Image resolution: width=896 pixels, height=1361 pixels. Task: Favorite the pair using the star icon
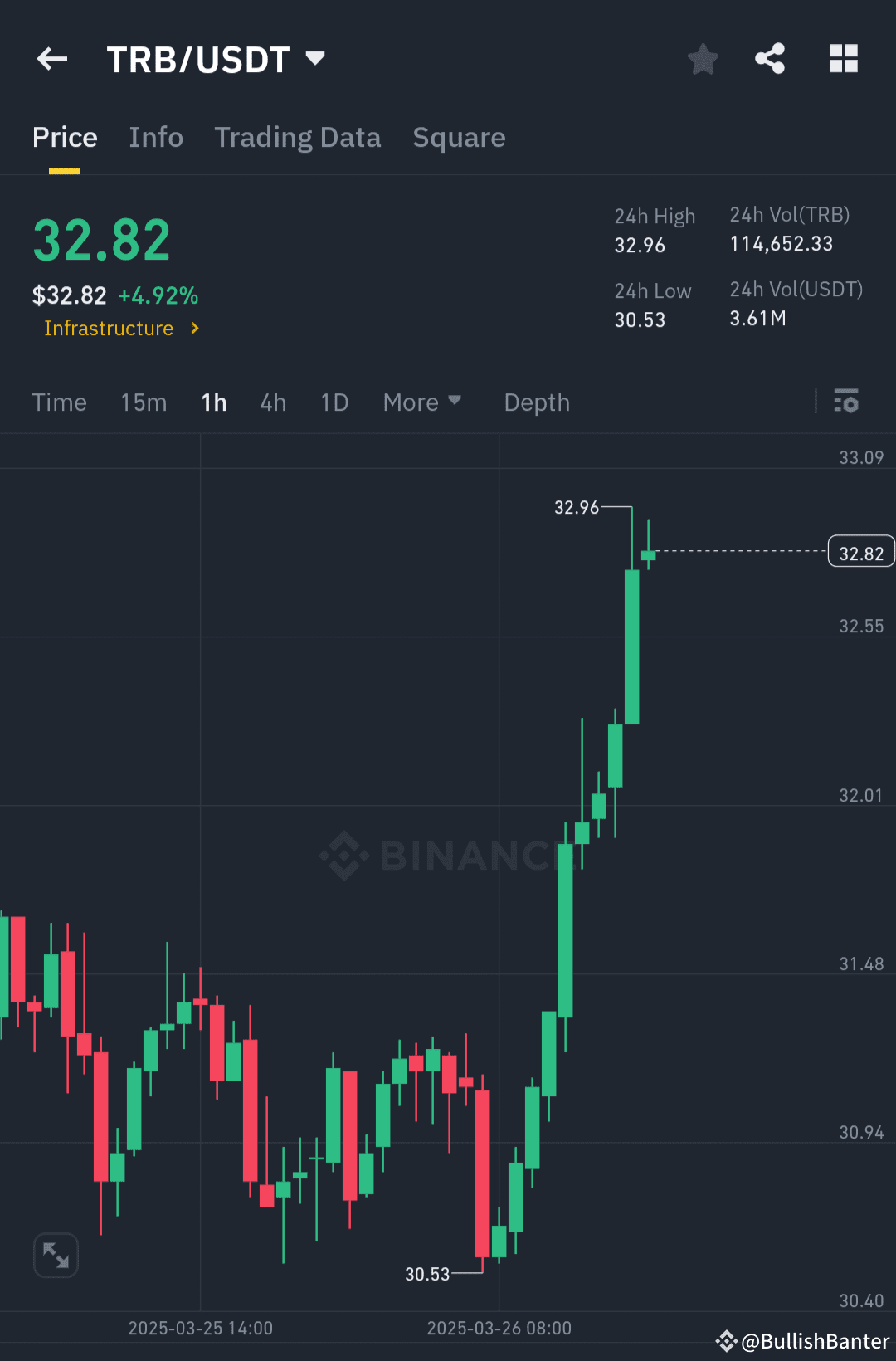click(x=703, y=58)
